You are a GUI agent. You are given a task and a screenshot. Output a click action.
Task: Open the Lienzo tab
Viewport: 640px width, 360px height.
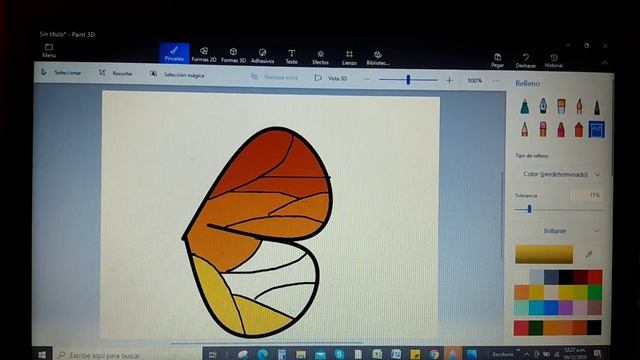click(x=349, y=58)
